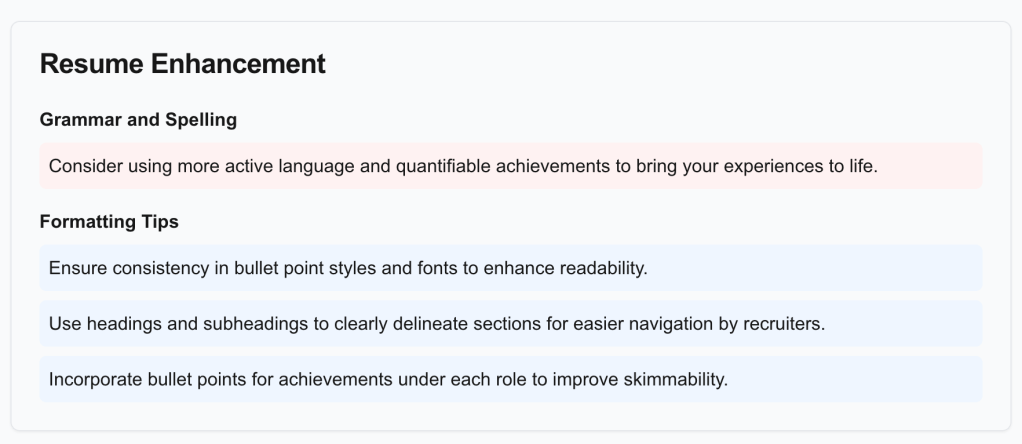Click the word 'recruiters' in the navigation tip
The height and width of the screenshot is (444, 1022).
coord(784,324)
